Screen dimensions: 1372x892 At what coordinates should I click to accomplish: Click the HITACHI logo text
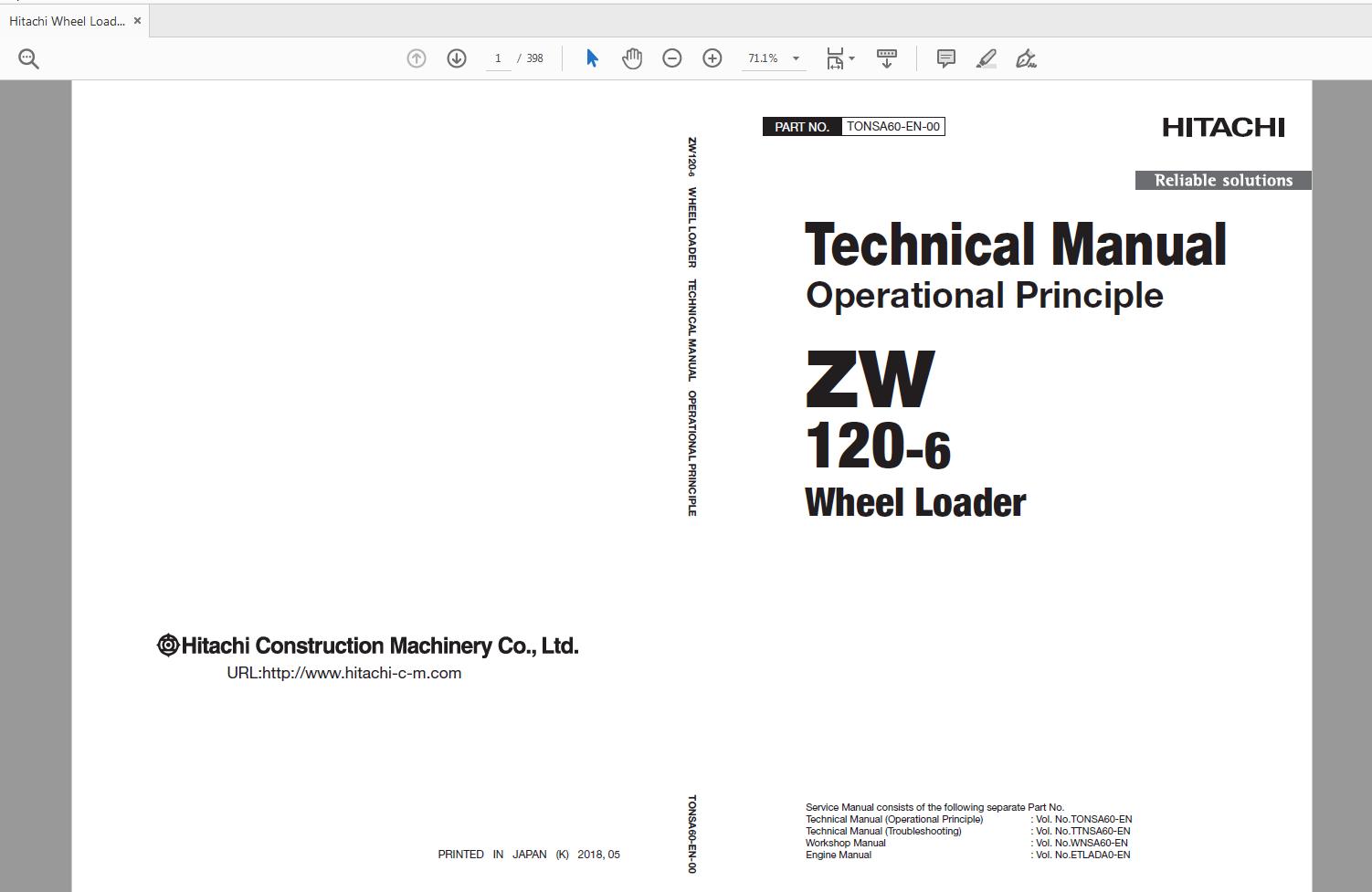1224,127
